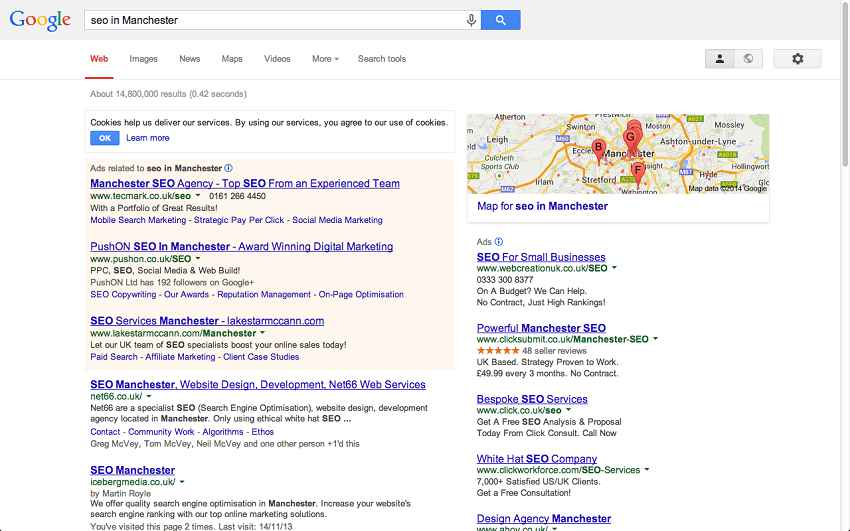Open the More search options menu
Image resolution: width=850 pixels, height=531 pixels.
[x=325, y=59]
